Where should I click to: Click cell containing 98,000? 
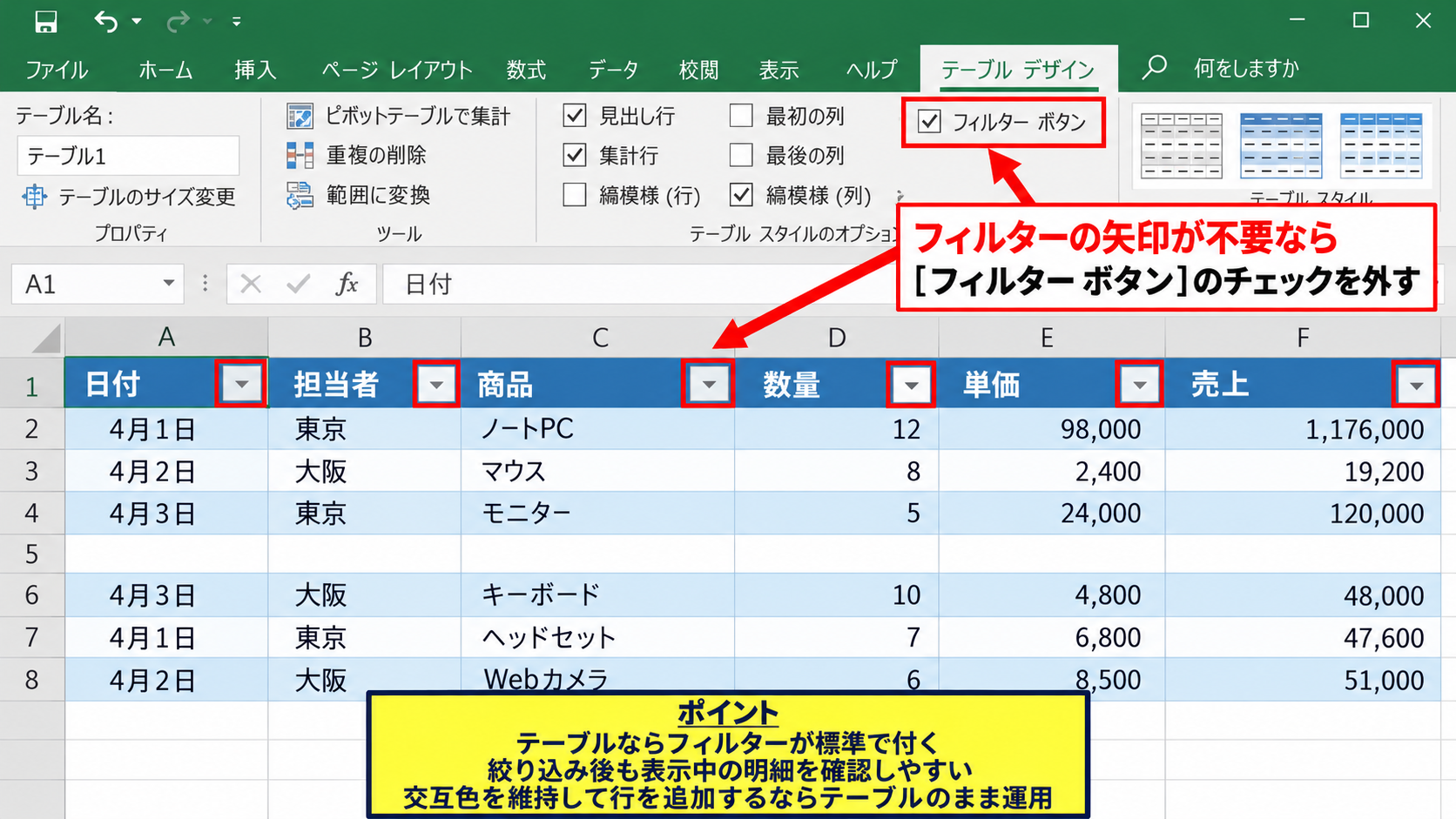[x=1052, y=429]
